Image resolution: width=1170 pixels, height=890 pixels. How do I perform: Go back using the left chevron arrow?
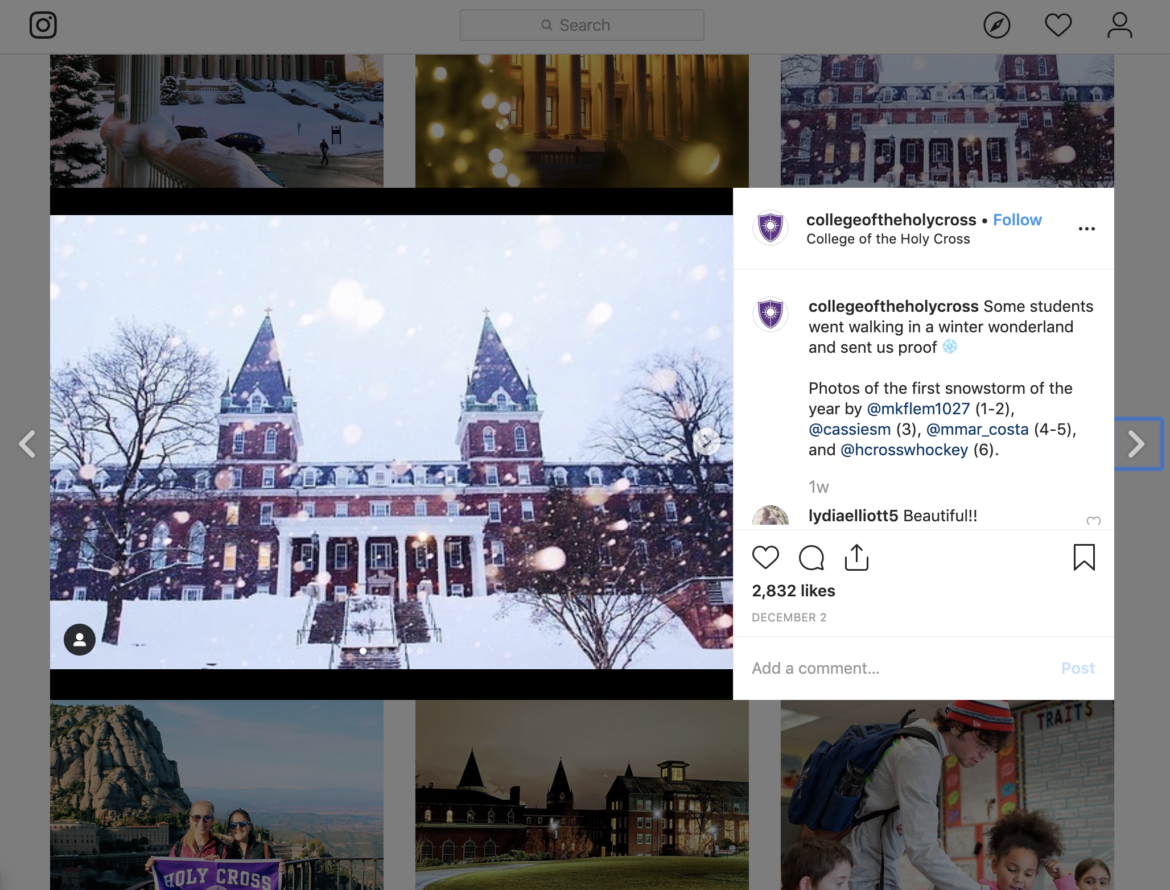[28, 444]
